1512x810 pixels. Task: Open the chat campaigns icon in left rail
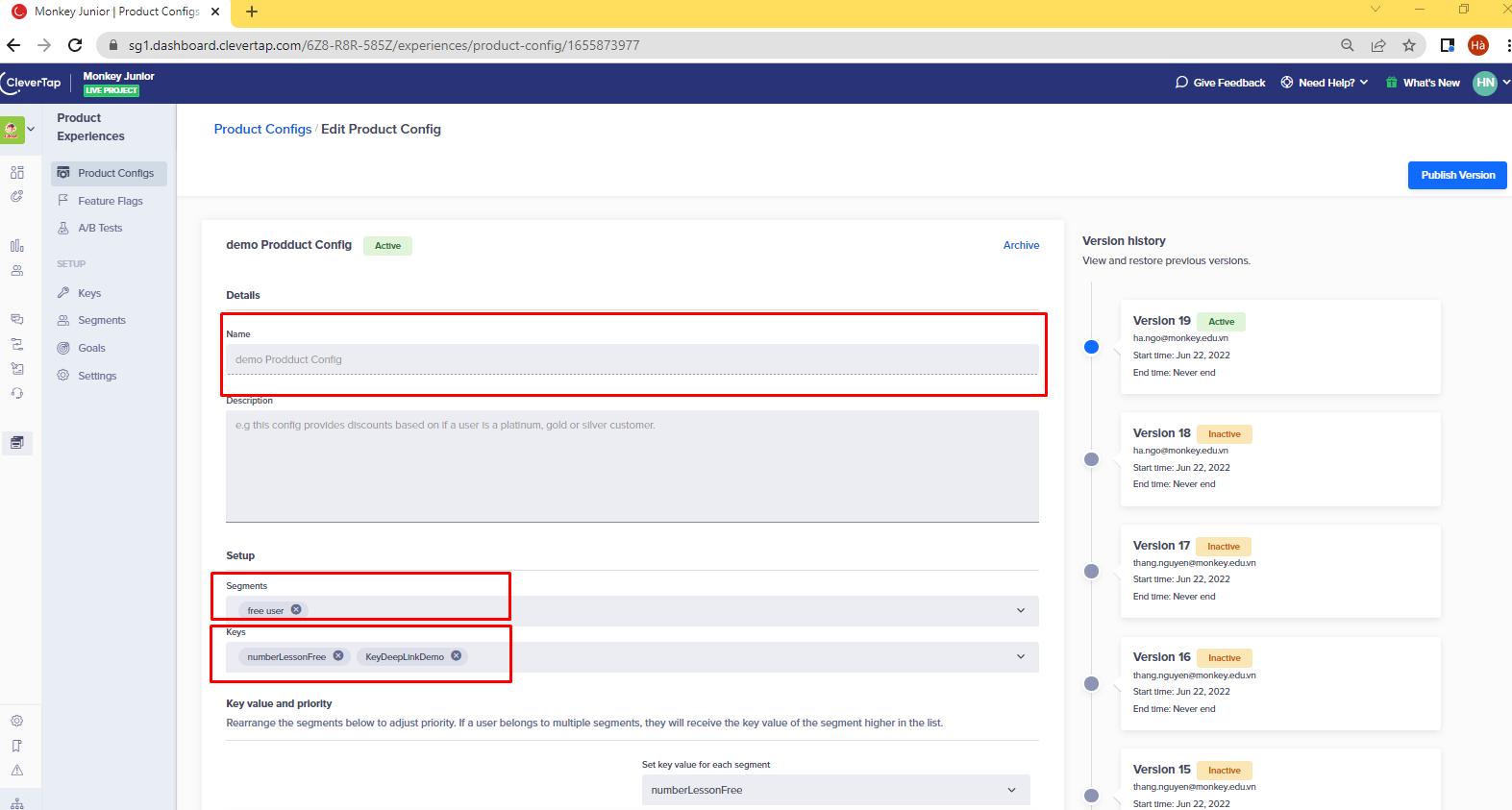coord(17,319)
